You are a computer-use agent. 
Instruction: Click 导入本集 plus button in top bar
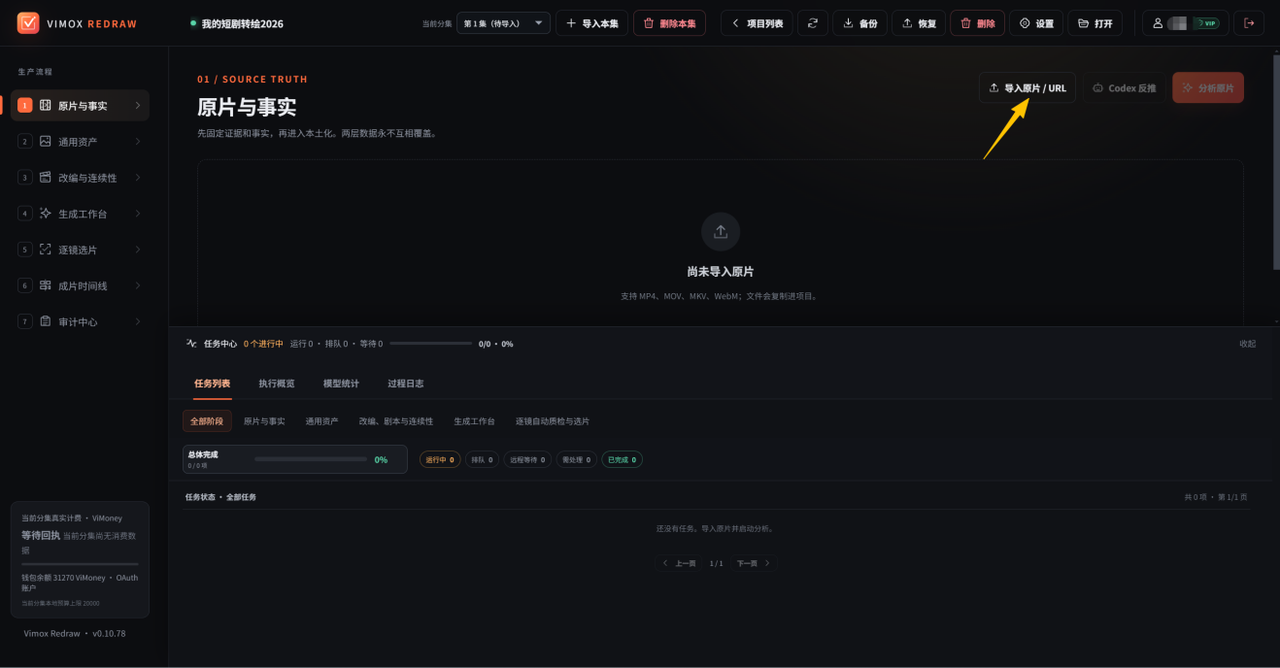click(x=591, y=23)
